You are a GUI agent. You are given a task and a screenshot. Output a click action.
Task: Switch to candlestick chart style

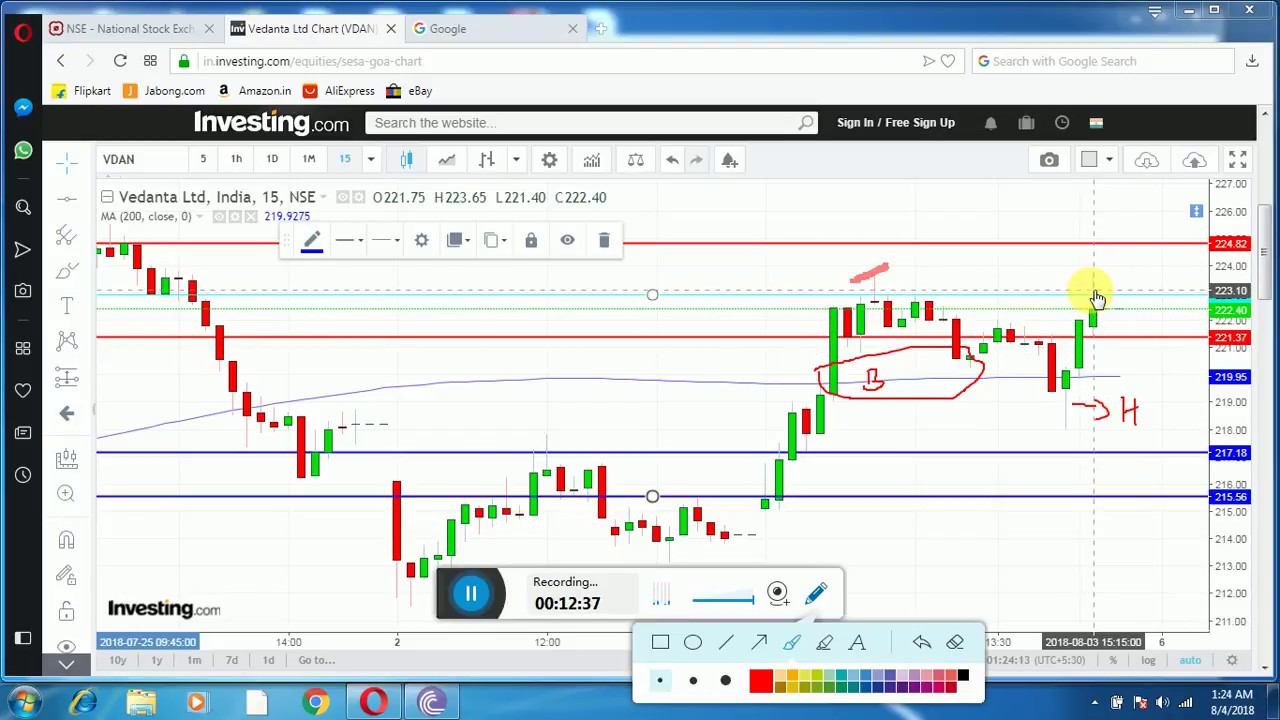pos(406,160)
